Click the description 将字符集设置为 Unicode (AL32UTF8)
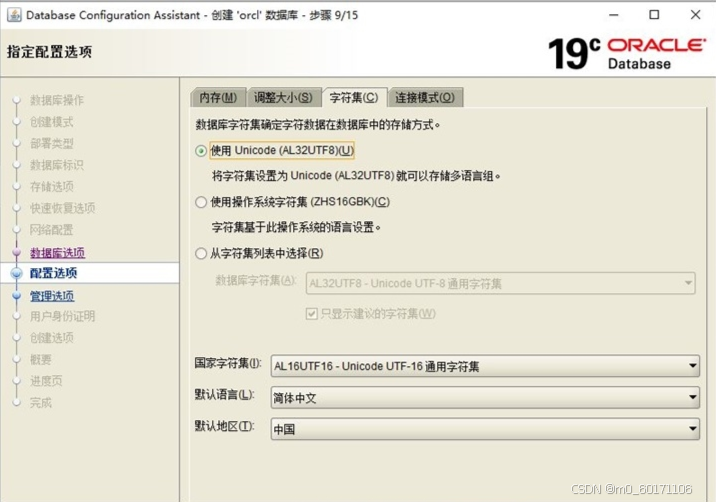The width and height of the screenshot is (716, 502). click(x=356, y=176)
